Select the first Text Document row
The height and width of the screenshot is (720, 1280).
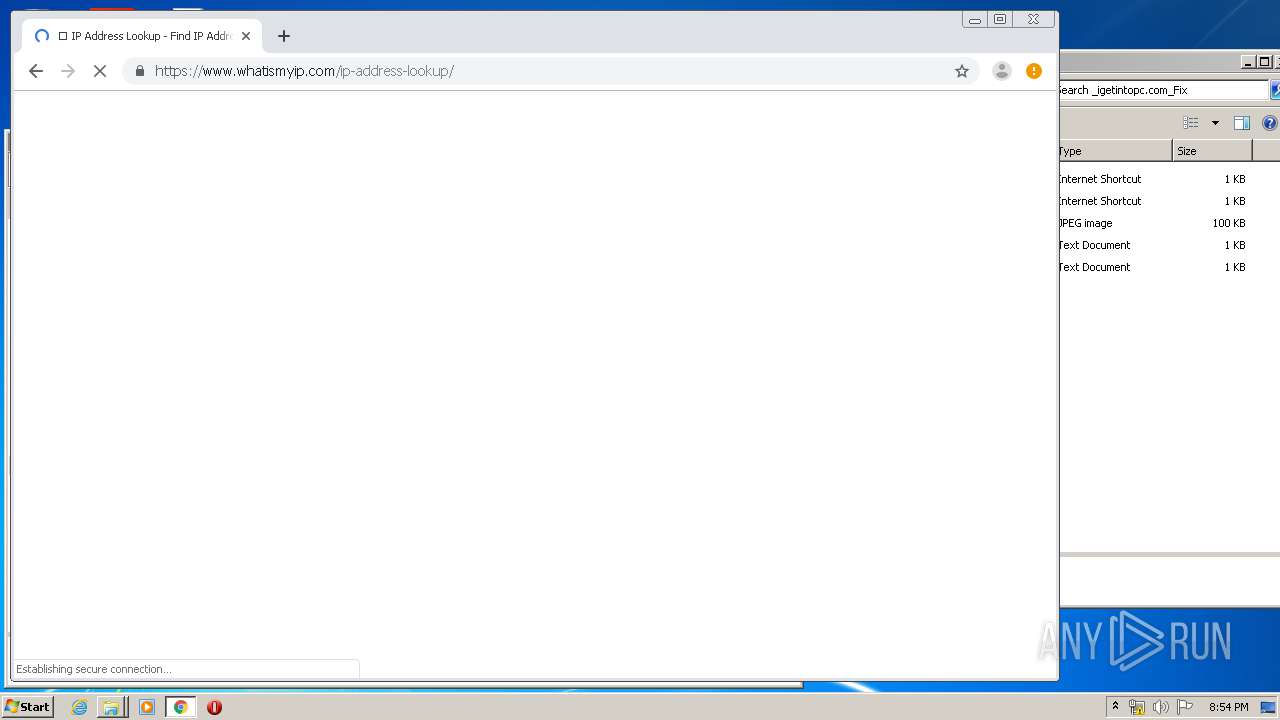pos(1155,245)
